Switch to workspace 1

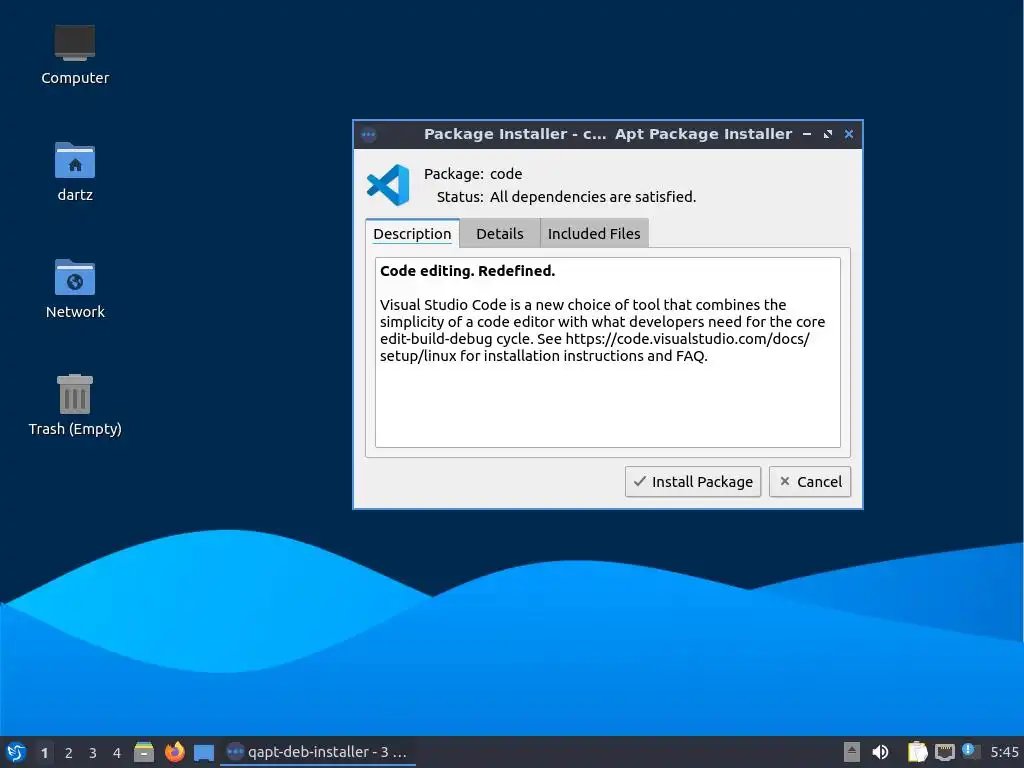[44, 753]
